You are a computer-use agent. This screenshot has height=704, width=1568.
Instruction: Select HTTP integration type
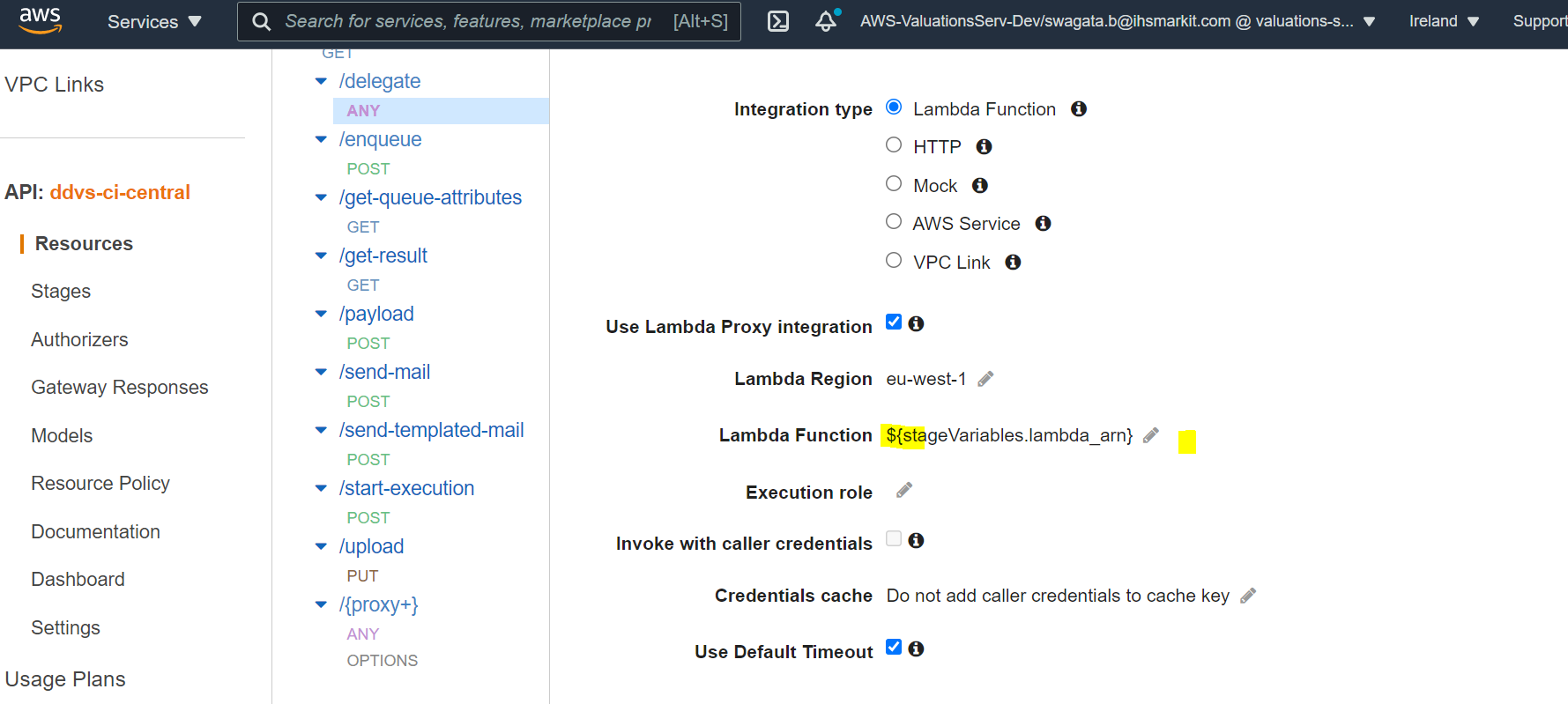(894, 145)
